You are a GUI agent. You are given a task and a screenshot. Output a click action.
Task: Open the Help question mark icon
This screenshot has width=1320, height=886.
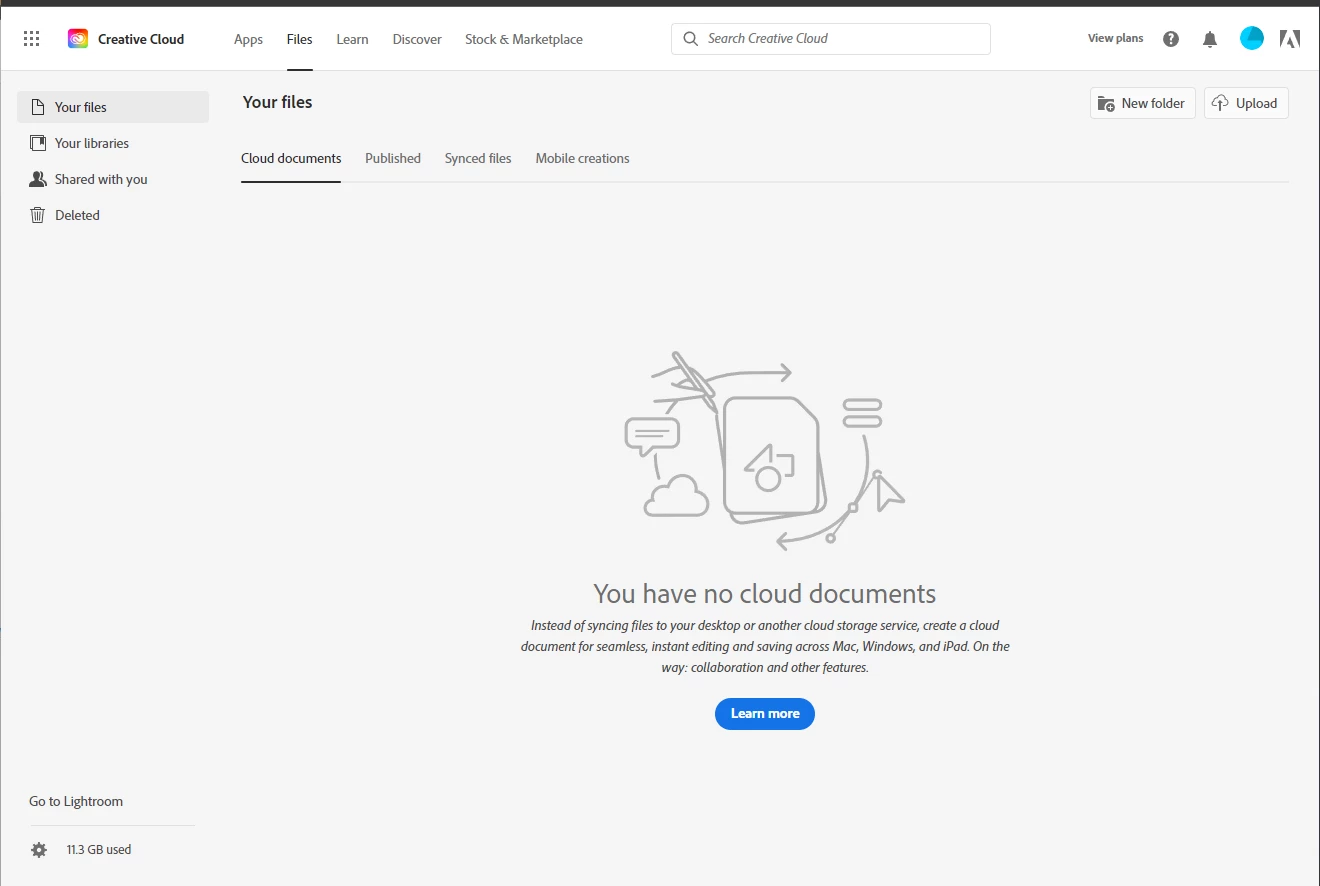click(x=1171, y=39)
